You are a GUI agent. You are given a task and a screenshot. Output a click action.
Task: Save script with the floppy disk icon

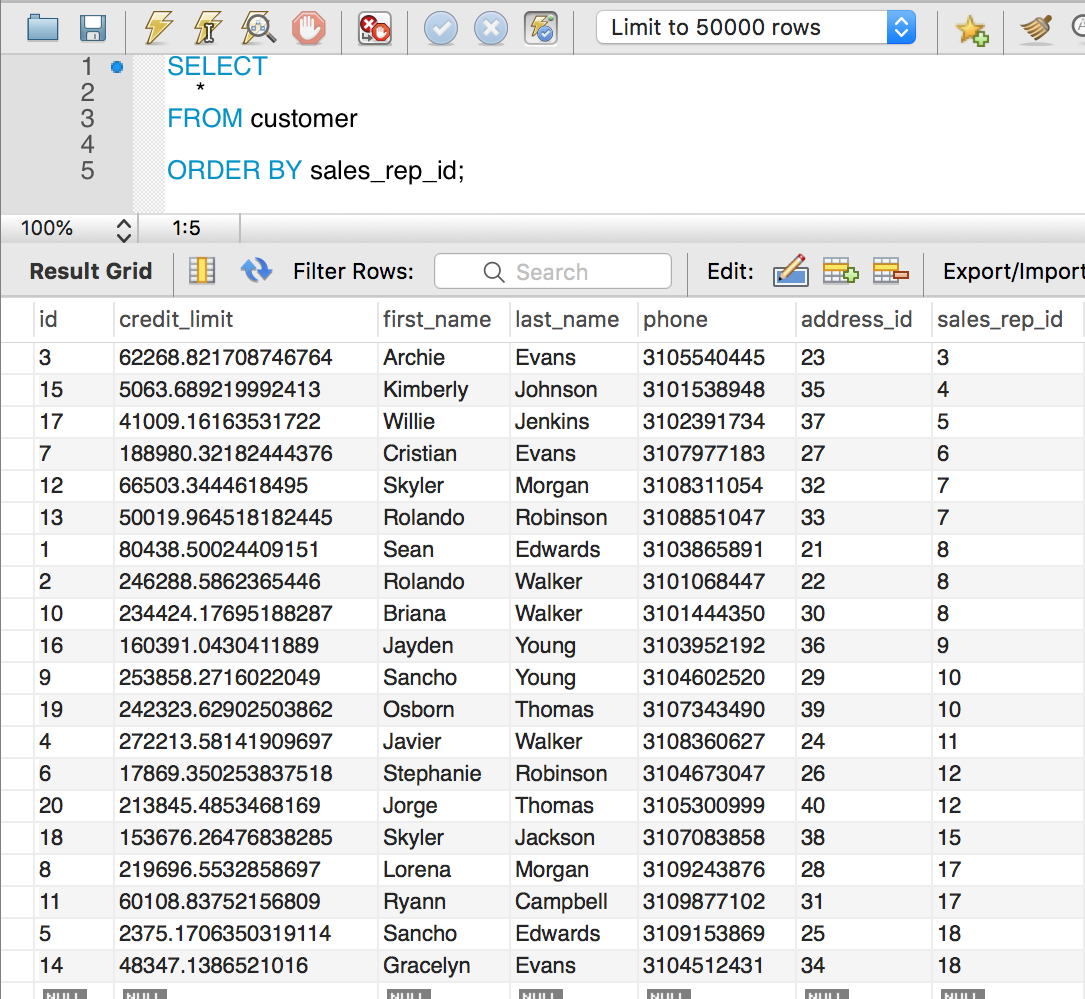93,28
